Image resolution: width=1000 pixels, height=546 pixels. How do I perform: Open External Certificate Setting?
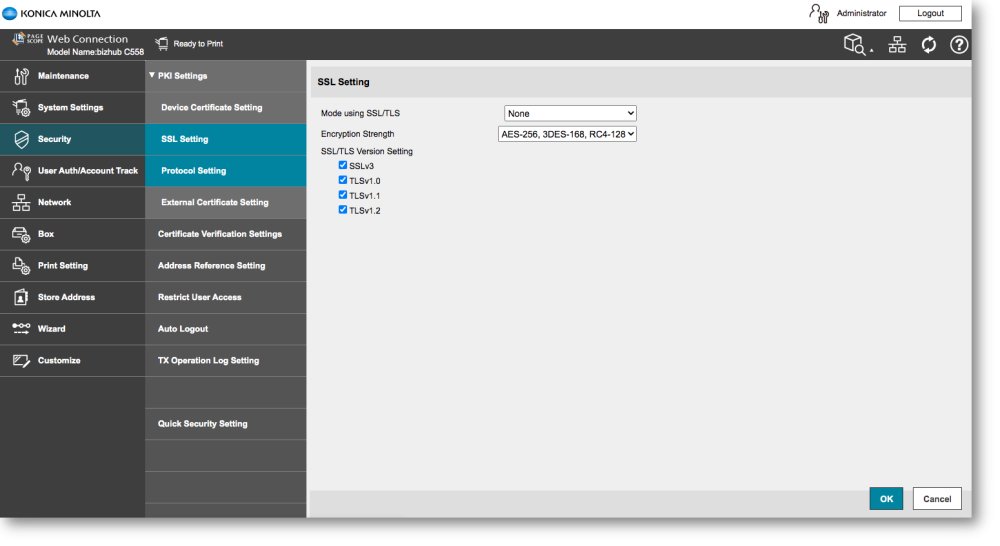(x=226, y=202)
